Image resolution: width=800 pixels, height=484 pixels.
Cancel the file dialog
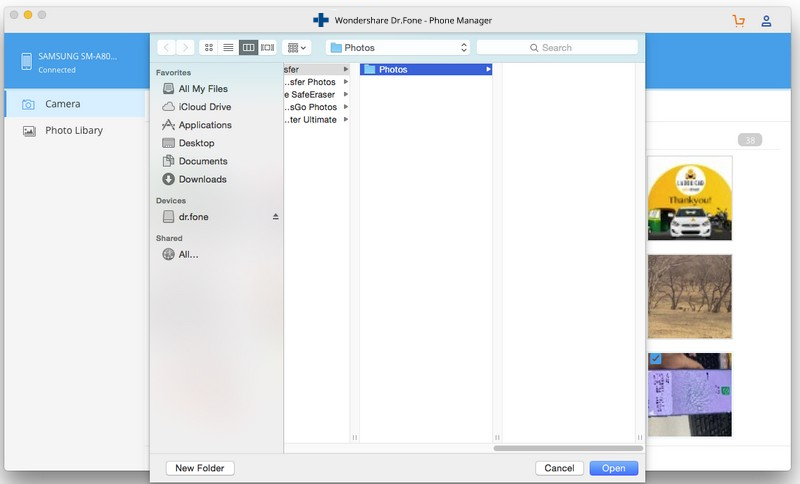(559, 468)
